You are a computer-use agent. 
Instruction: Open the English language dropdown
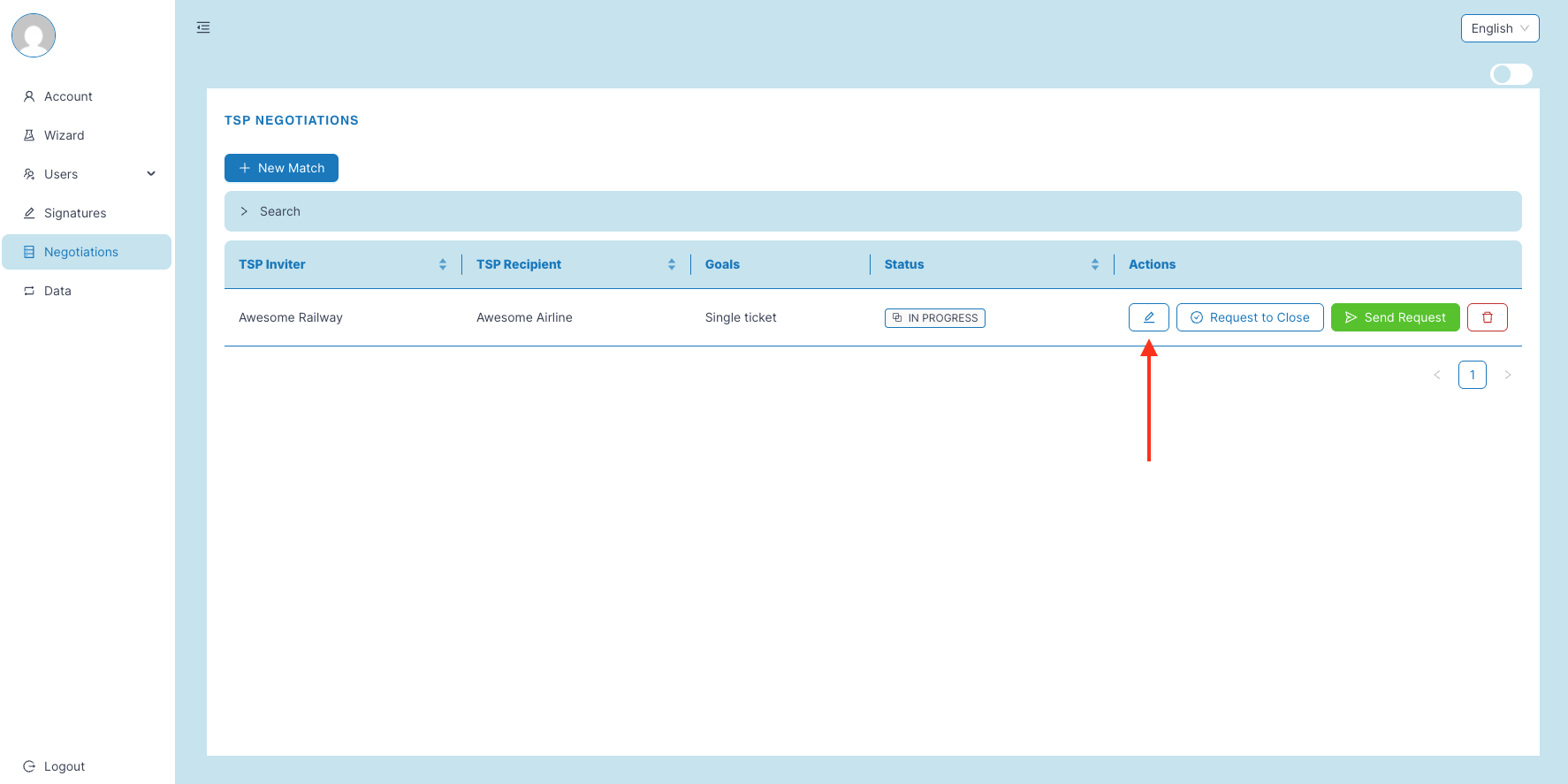click(1499, 28)
